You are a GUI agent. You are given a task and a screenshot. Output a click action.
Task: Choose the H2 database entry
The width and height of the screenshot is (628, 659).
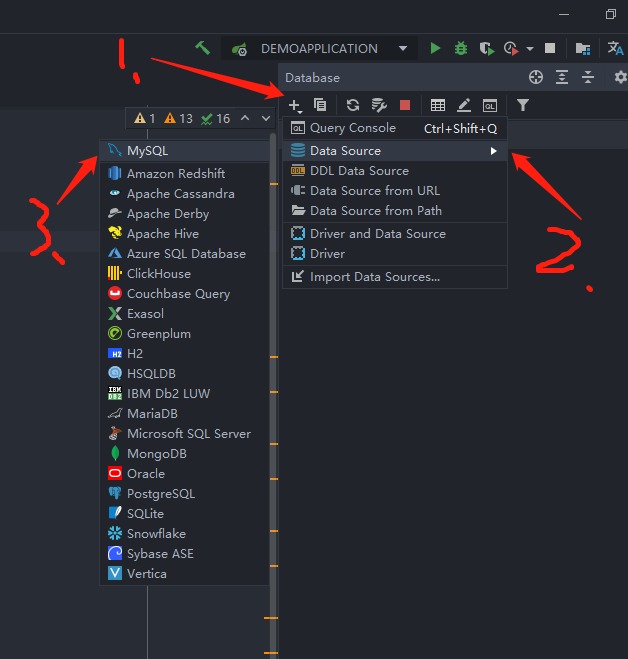[185, 354]
